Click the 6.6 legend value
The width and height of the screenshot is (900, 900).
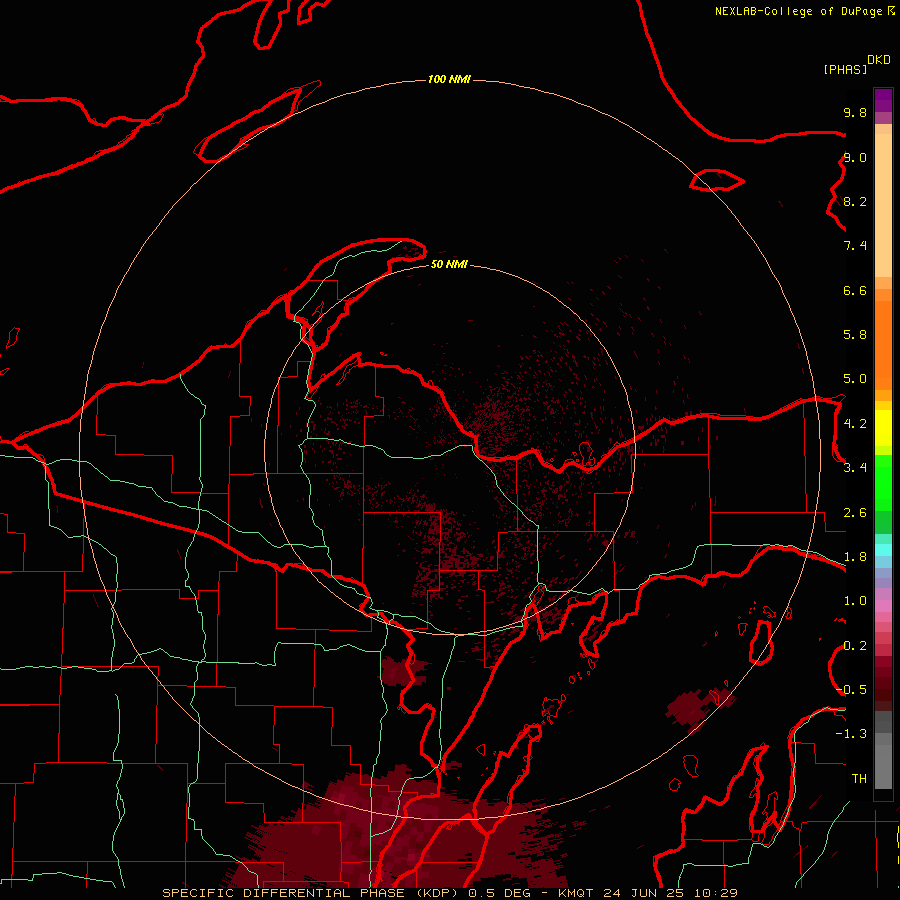click(855, 290)
